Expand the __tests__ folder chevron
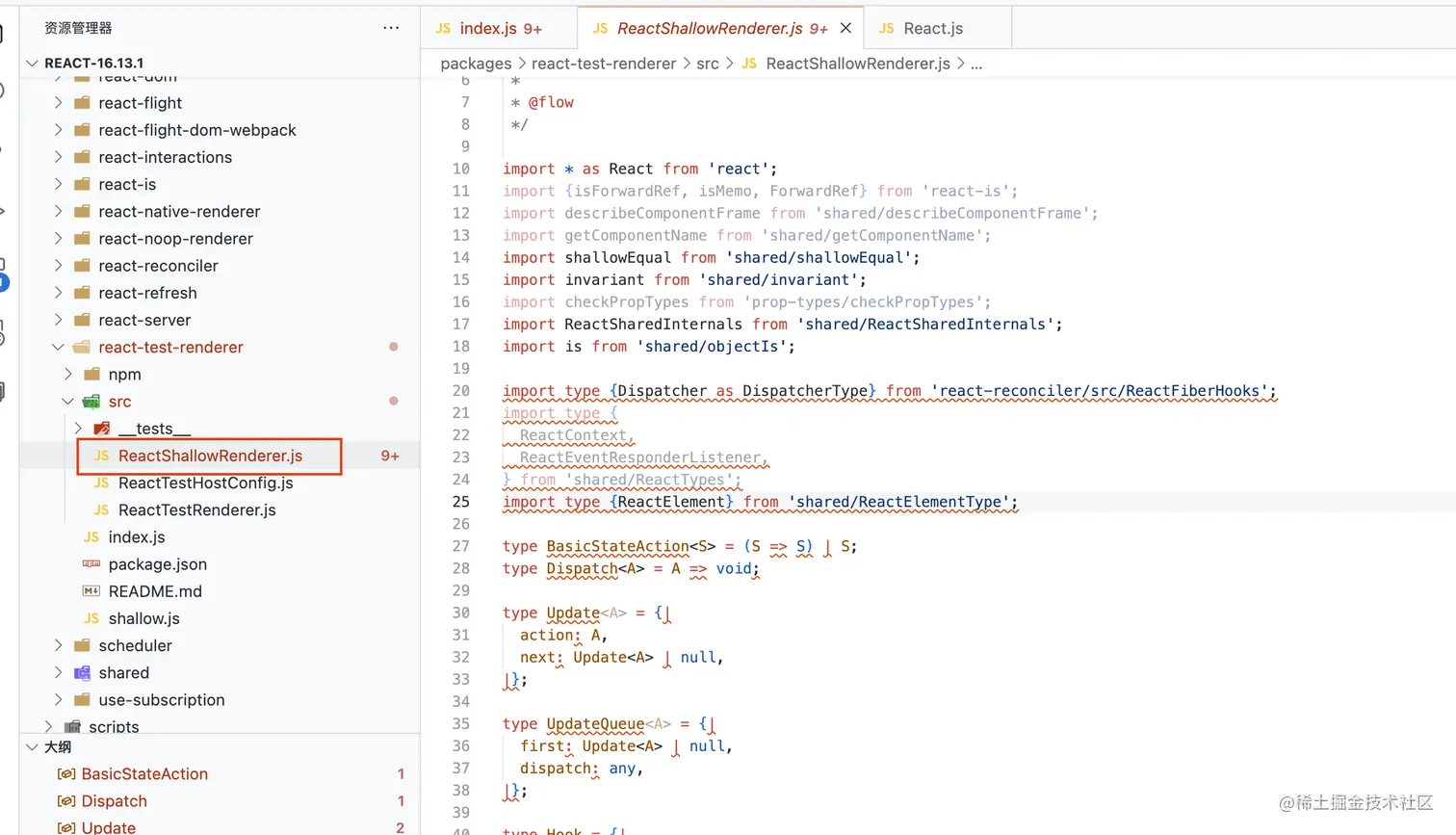1456x835 pixels. pyautogui.click(x=78, y=428)
